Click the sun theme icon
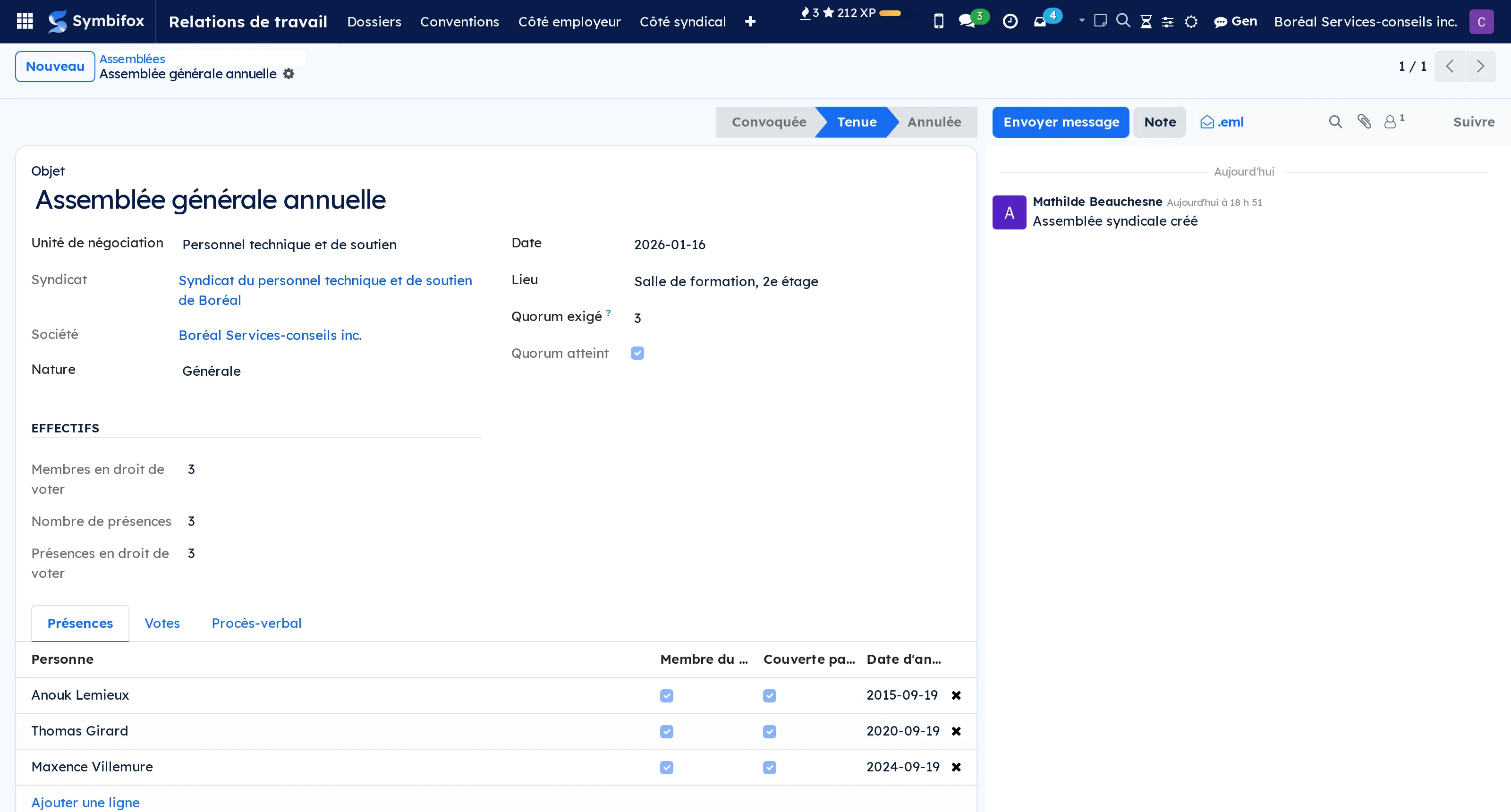 coord(1191,22)
